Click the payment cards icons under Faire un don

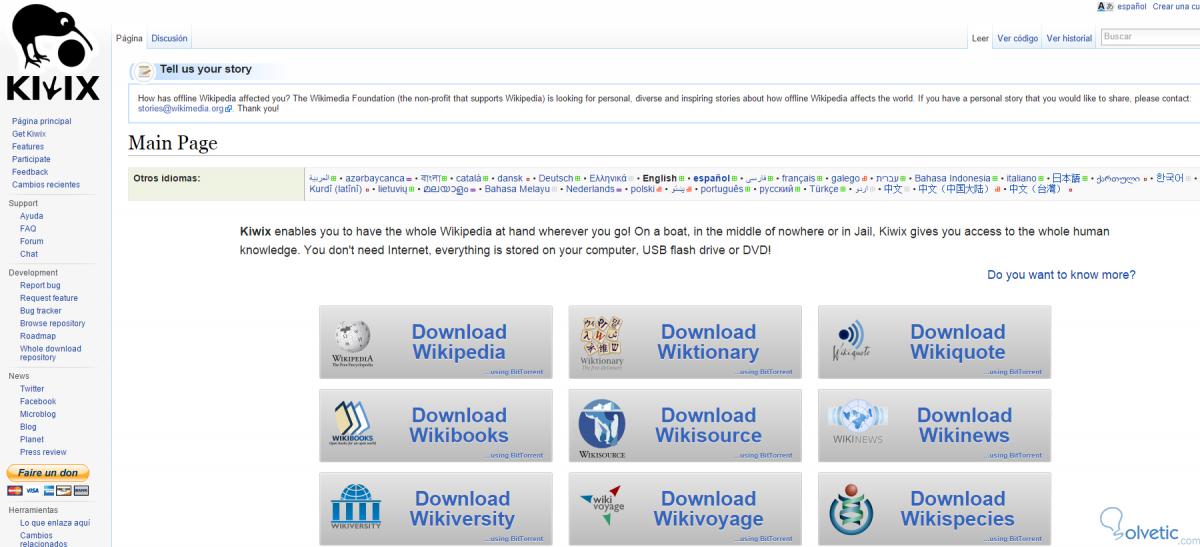pyautogui.click(x=48, y=490)
